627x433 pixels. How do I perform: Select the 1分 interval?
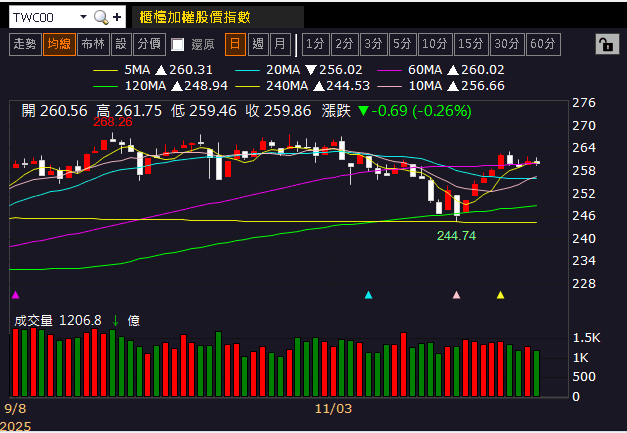[315, 44]
